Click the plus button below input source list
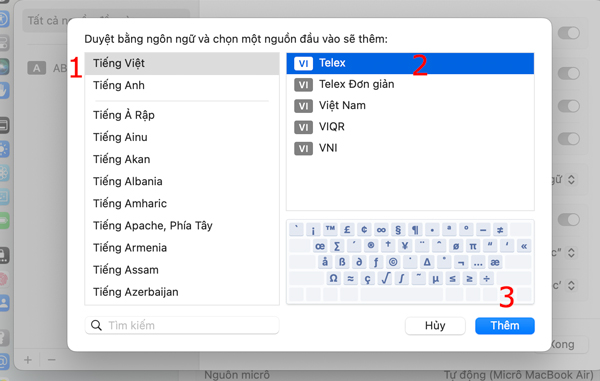Image resolution: width=600 pixels, height=381 pixels. [x=28, y=360]
